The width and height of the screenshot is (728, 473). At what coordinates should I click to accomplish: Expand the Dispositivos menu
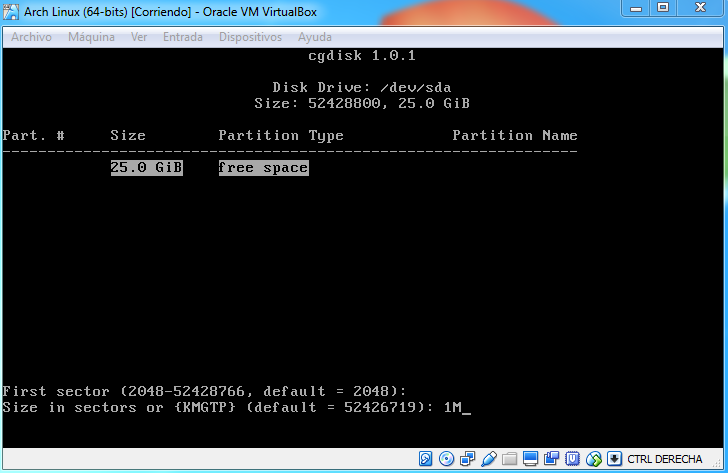click(250, 37)
